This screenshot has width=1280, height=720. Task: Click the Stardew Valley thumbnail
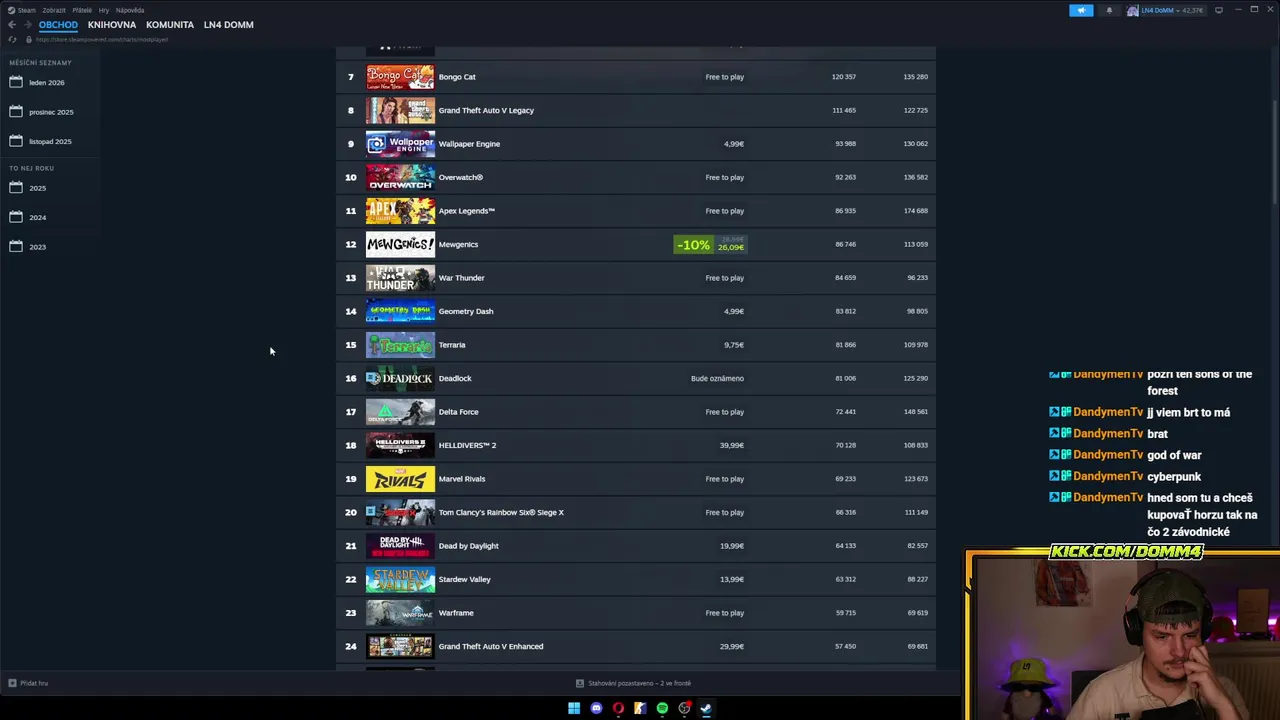pyautogui.click(x=400, y=579)
